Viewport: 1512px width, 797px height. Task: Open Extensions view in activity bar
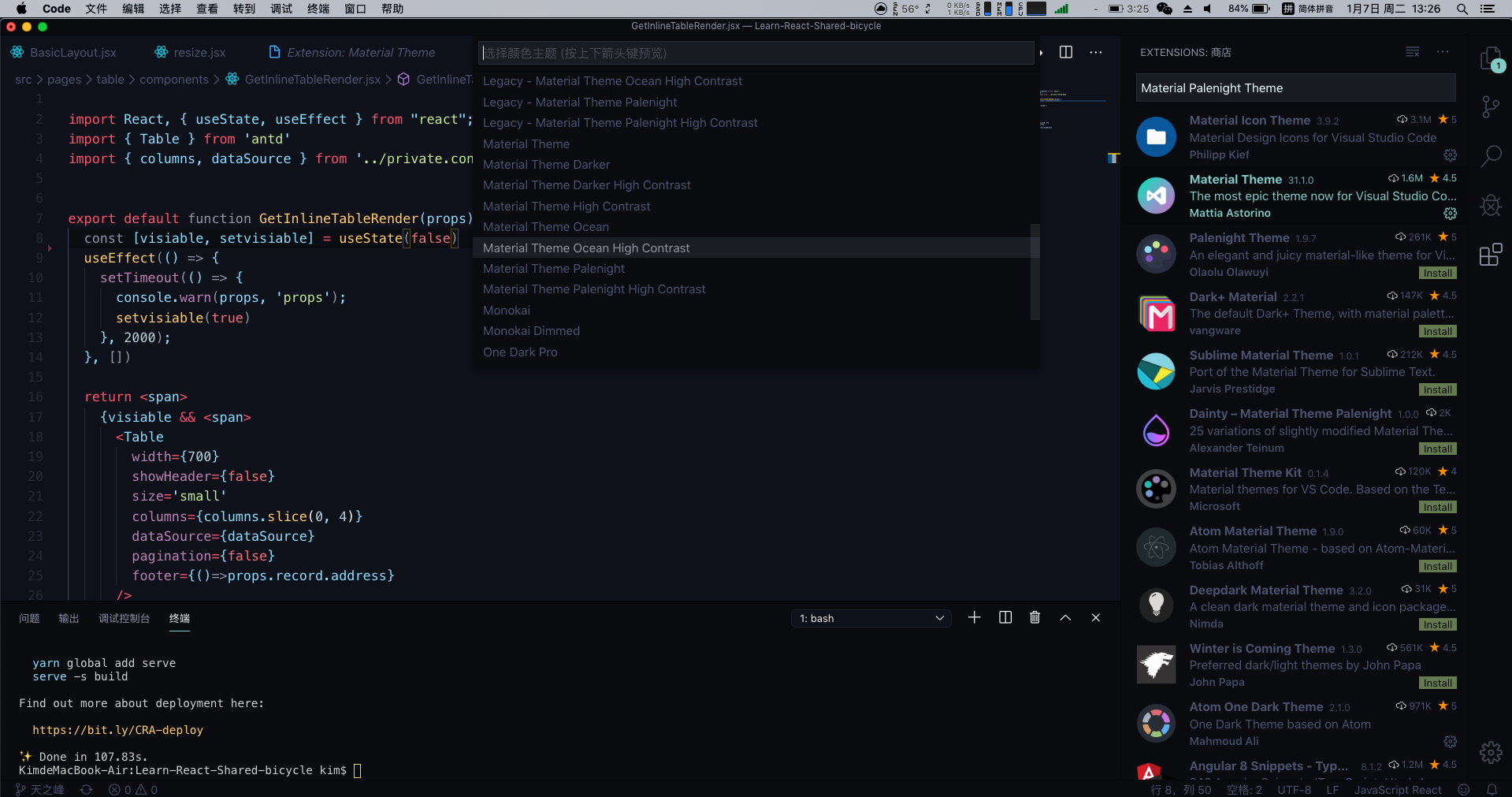coord(1490,254)
